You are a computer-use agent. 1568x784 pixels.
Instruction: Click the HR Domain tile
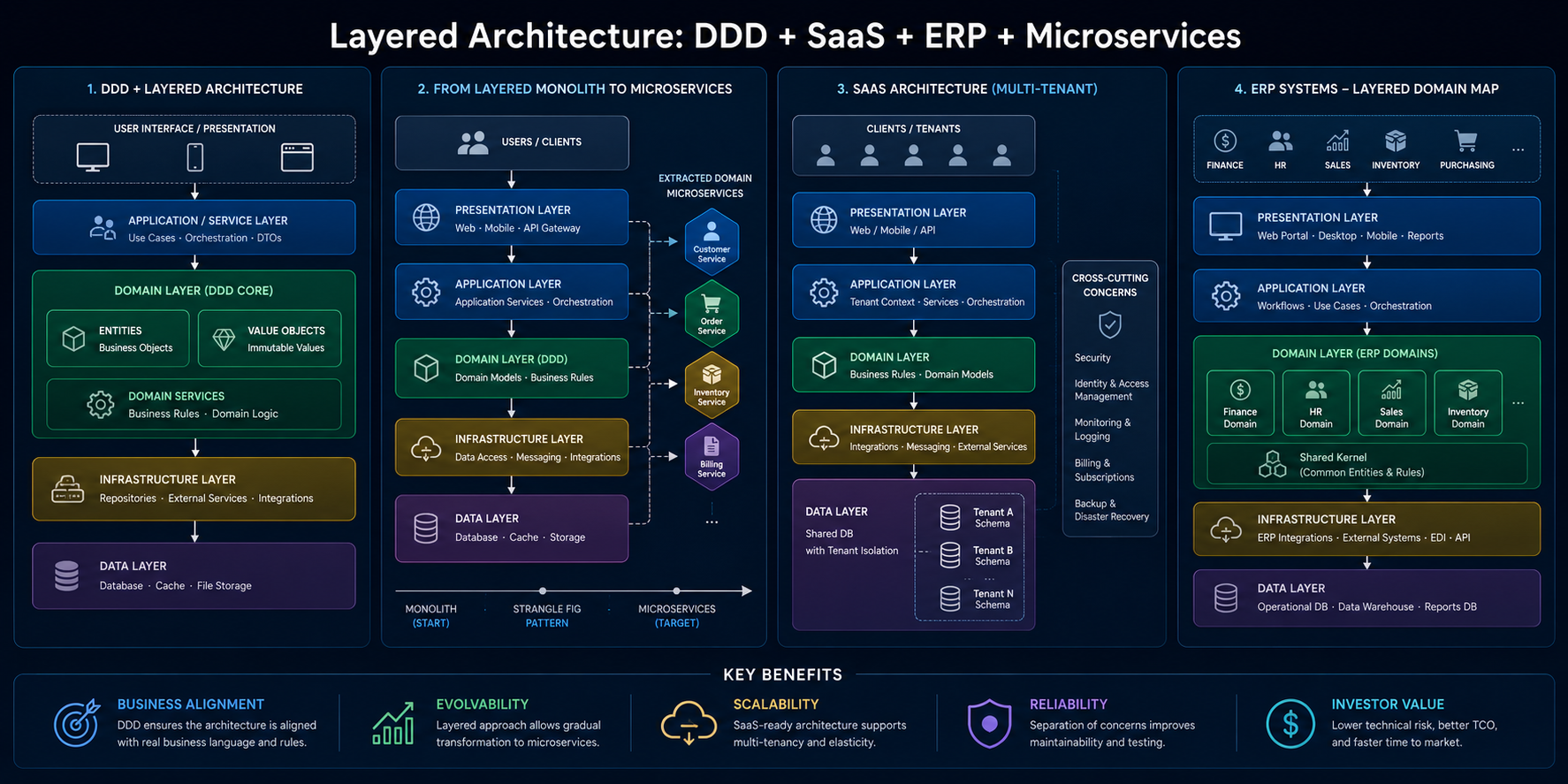click(x=1316, y=403)
